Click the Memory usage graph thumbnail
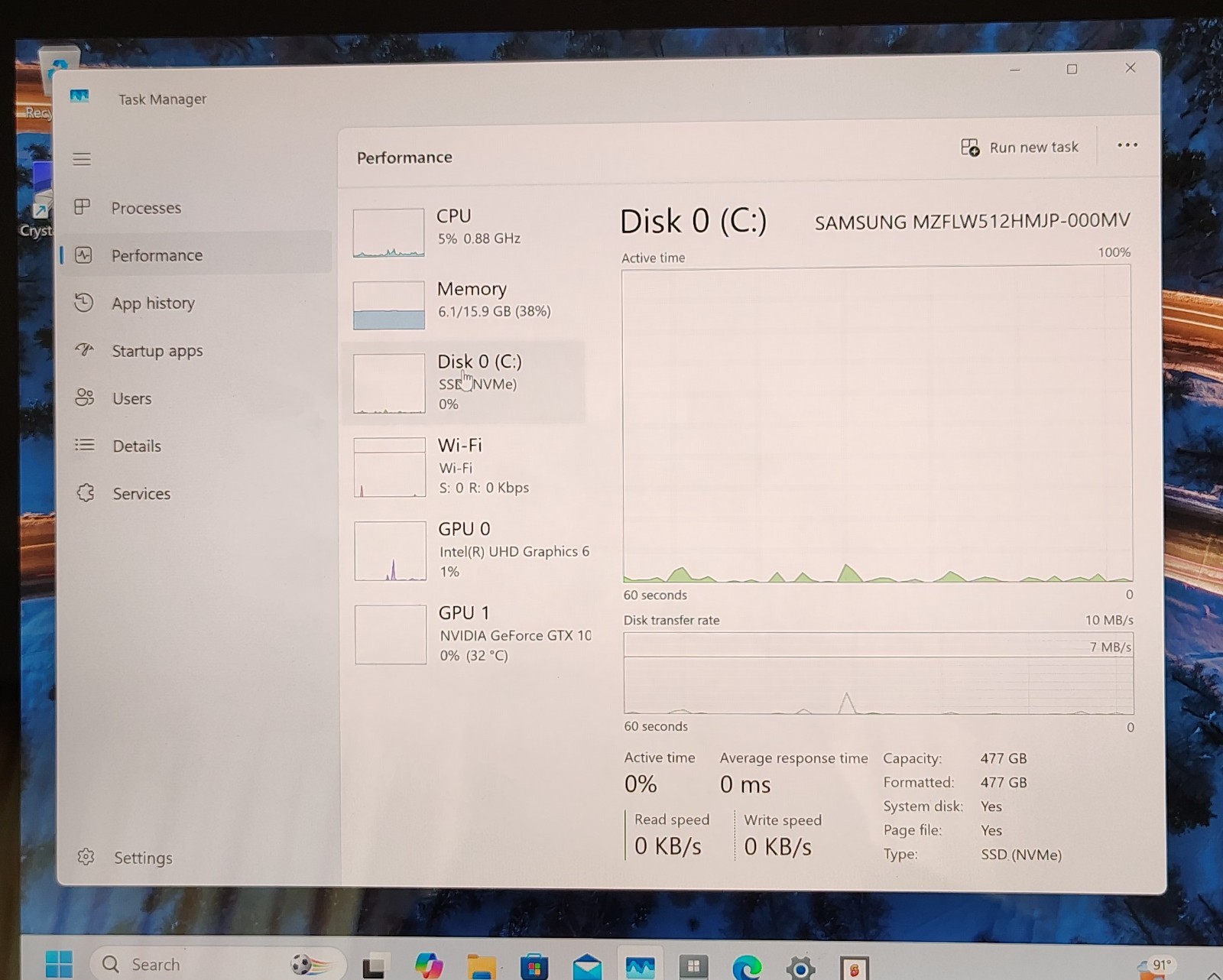Screen dimensions: 1223x980 click(x=388, y=305)
